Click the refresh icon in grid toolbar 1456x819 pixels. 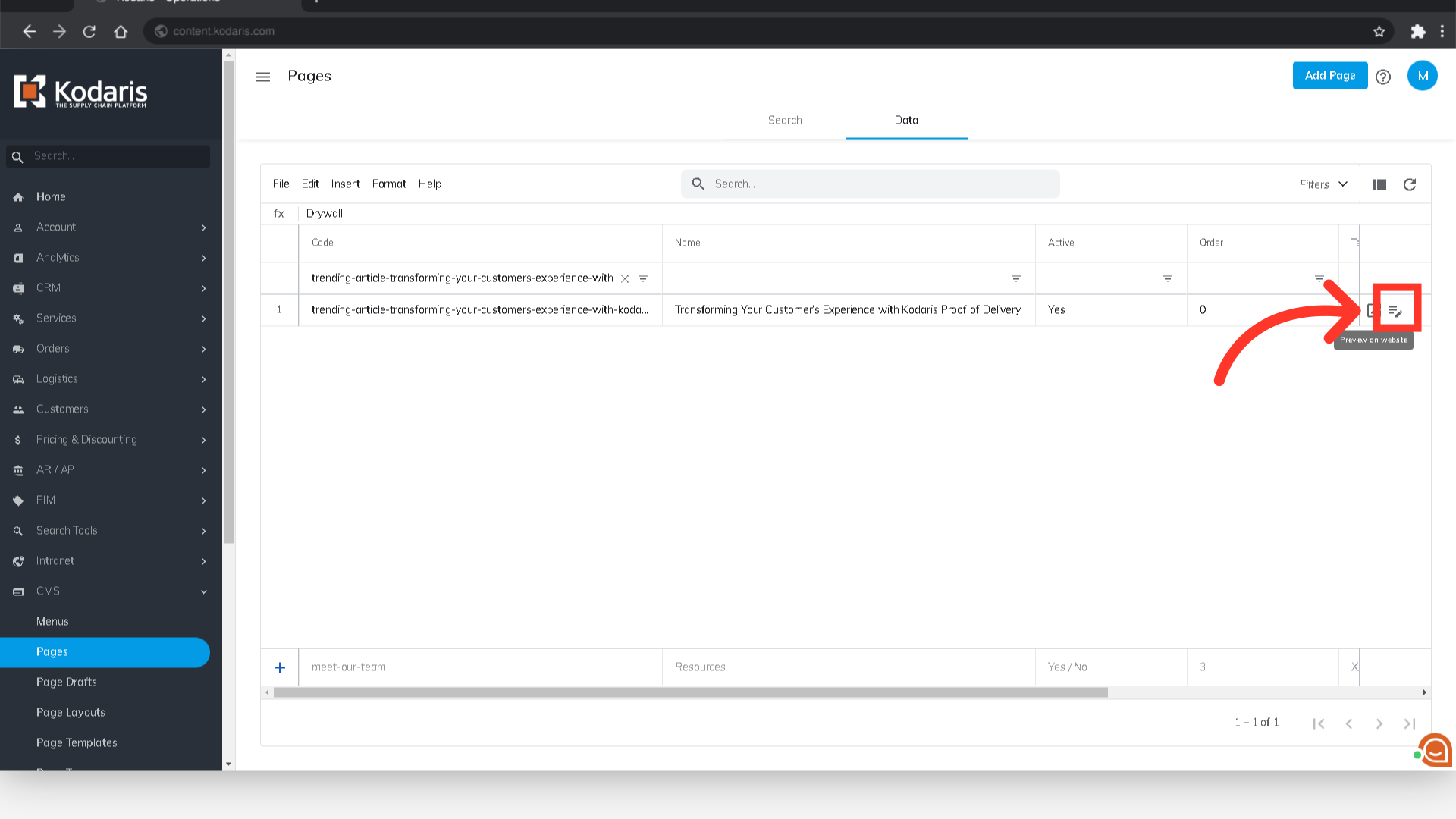pyautogui.click(x=1410, y=184)
